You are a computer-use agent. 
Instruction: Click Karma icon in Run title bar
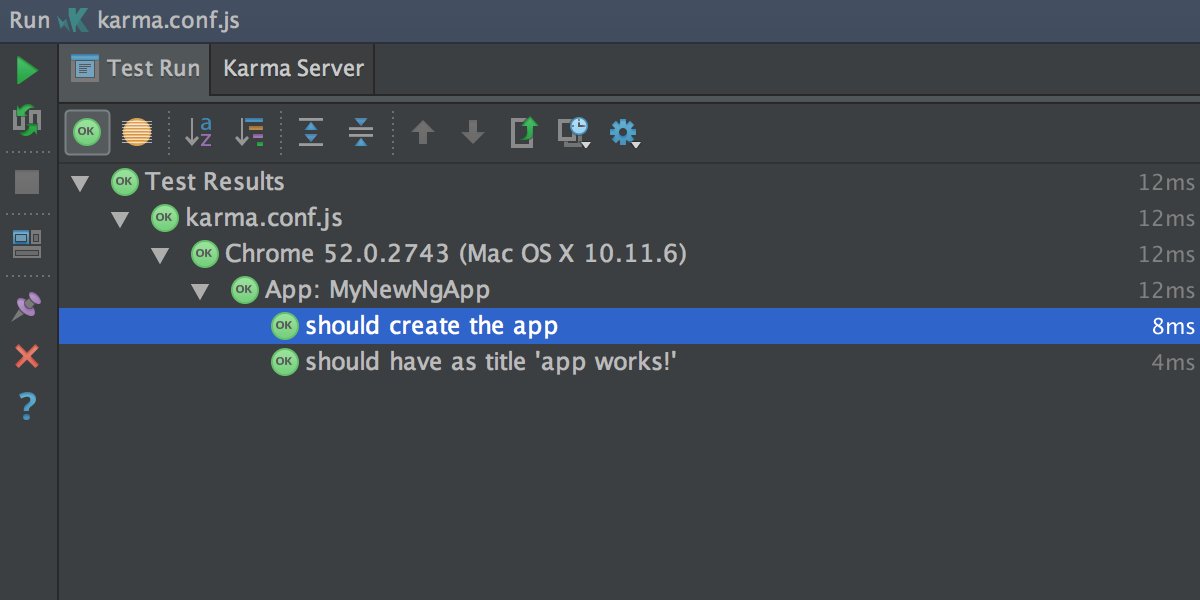(73, 20)
